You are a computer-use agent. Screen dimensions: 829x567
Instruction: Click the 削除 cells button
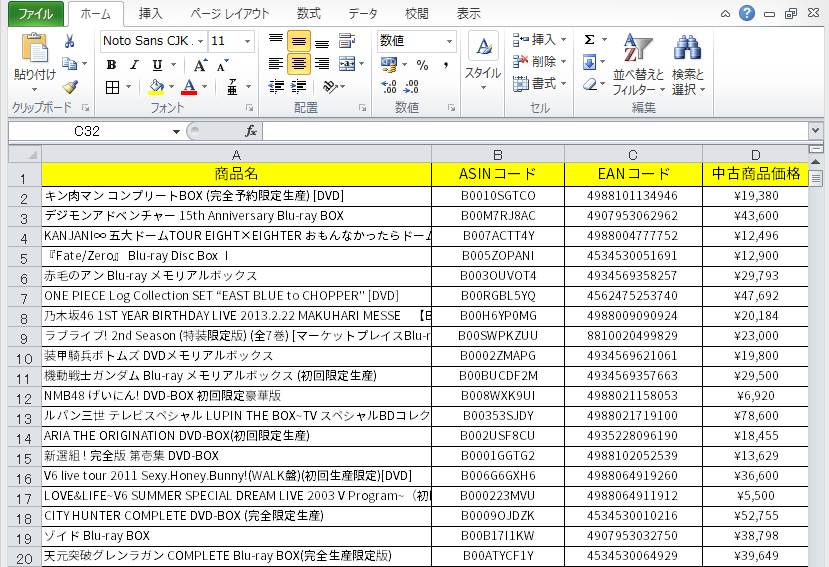[539, 62]
